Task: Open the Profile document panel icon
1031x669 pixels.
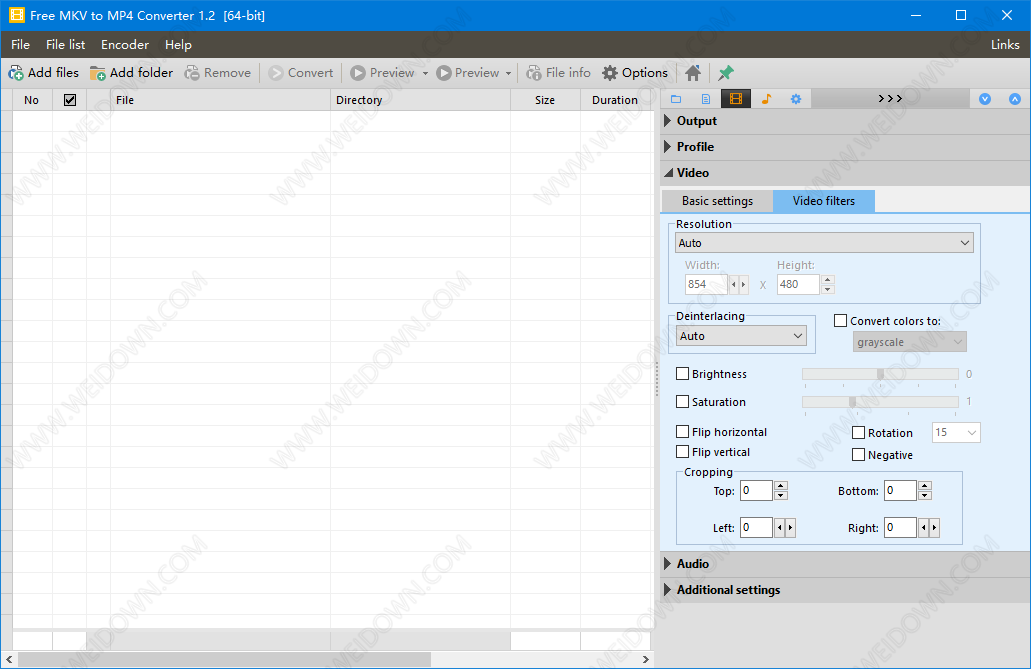Action: [706, 99]
